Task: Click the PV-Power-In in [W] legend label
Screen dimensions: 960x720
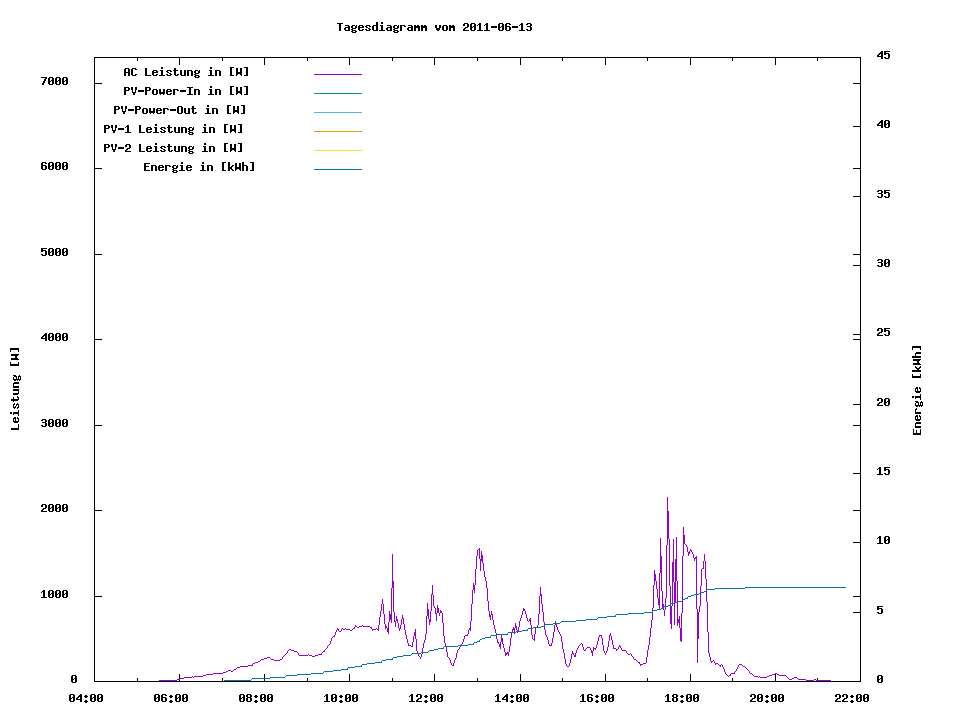Action: coord(193,91)
